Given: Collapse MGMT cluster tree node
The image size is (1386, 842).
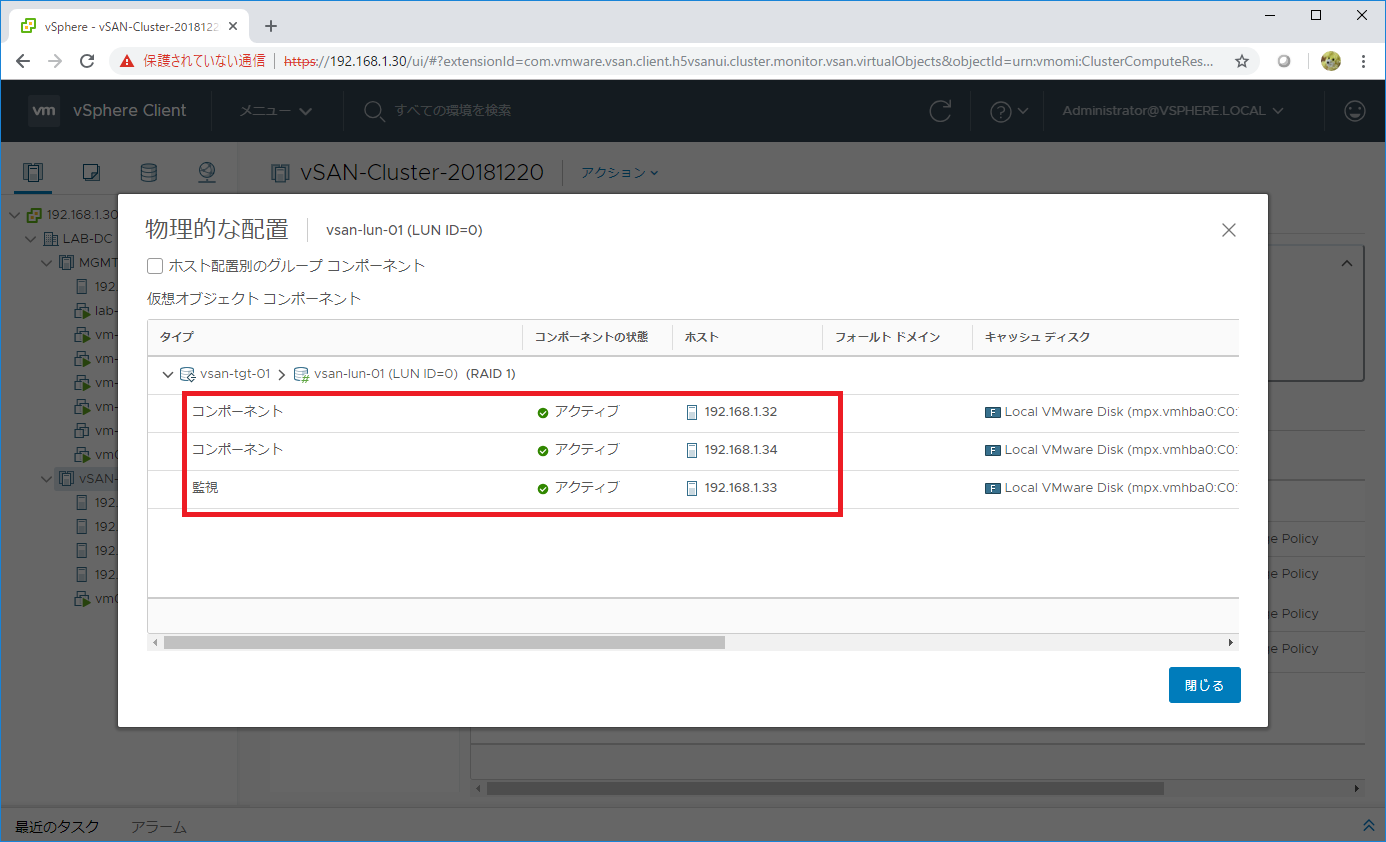Looking at the screenshot, I should pos(47,263).
